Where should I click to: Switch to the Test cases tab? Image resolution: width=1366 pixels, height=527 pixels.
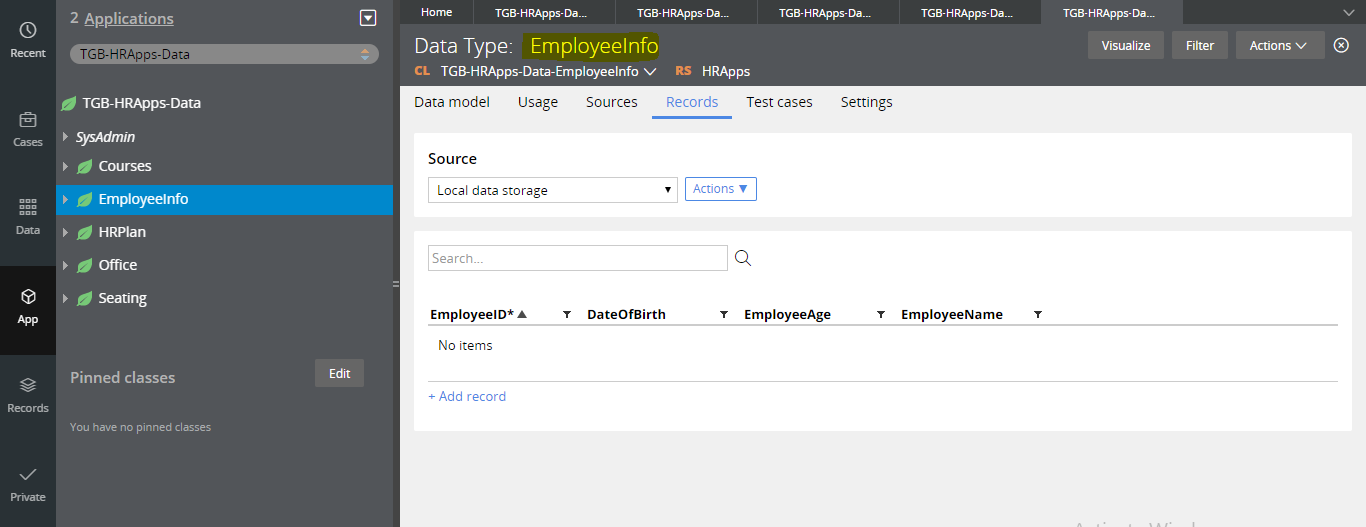click(x=779, y=102)
